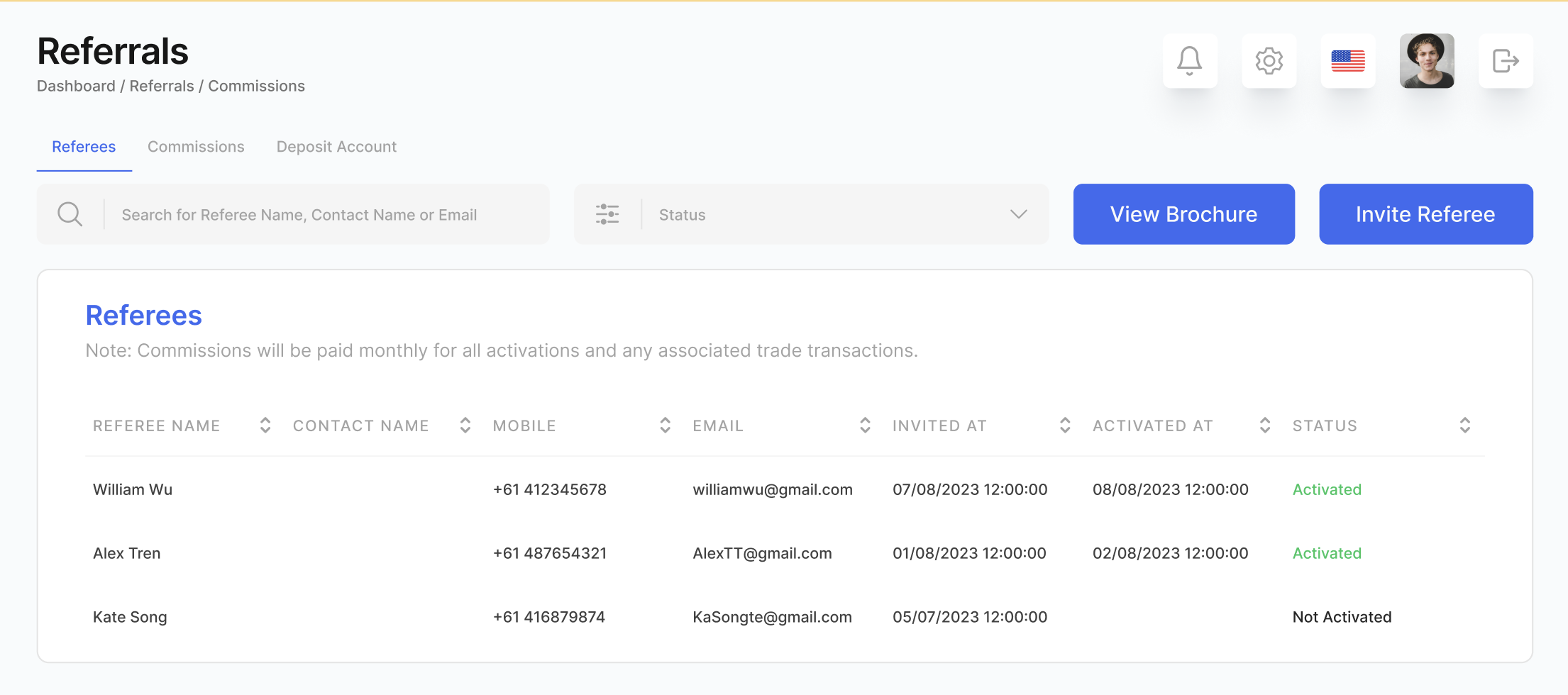Open the user profile avatar
This screenshot has width=1568, height=695.
pos(1427,61)
